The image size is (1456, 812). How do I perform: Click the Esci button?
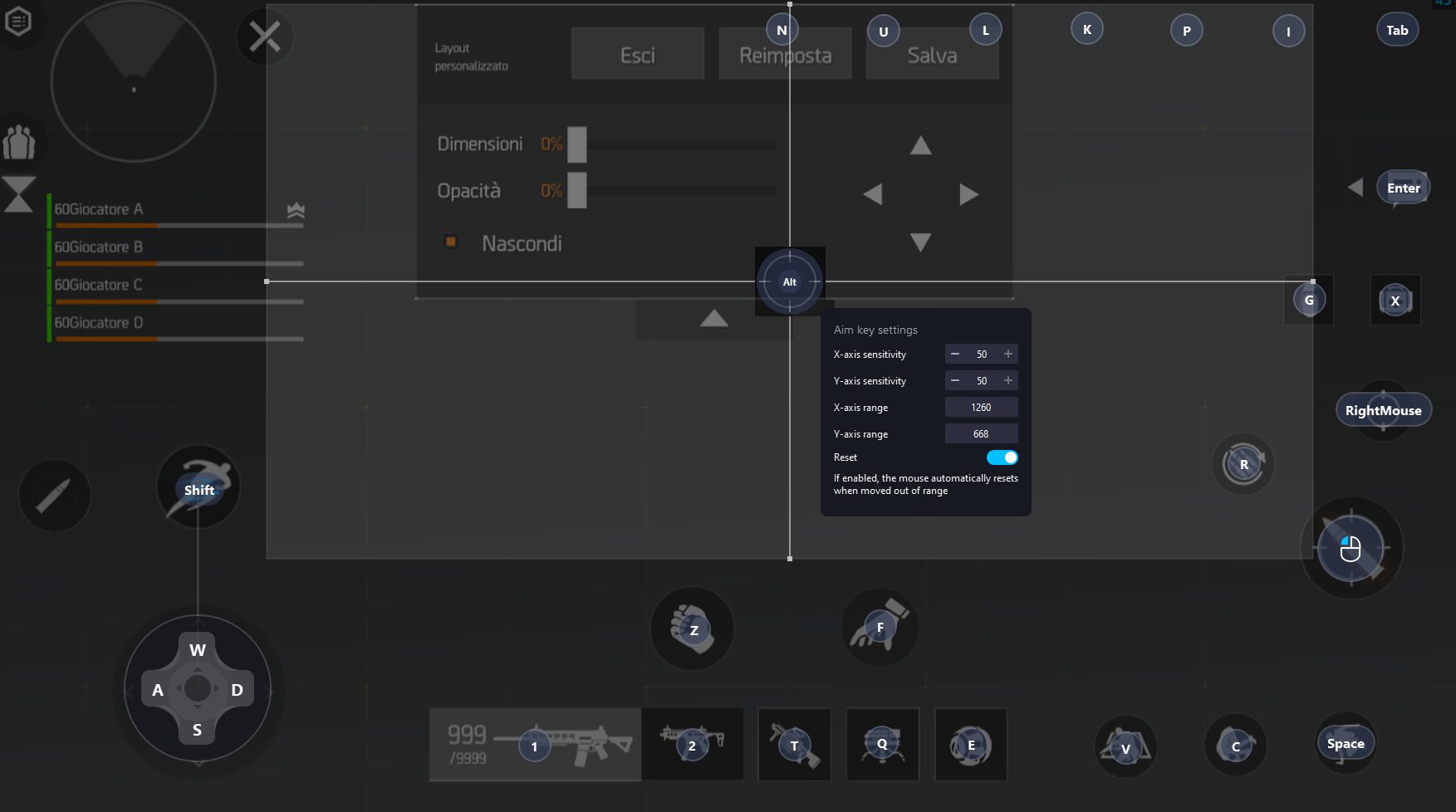637,55
